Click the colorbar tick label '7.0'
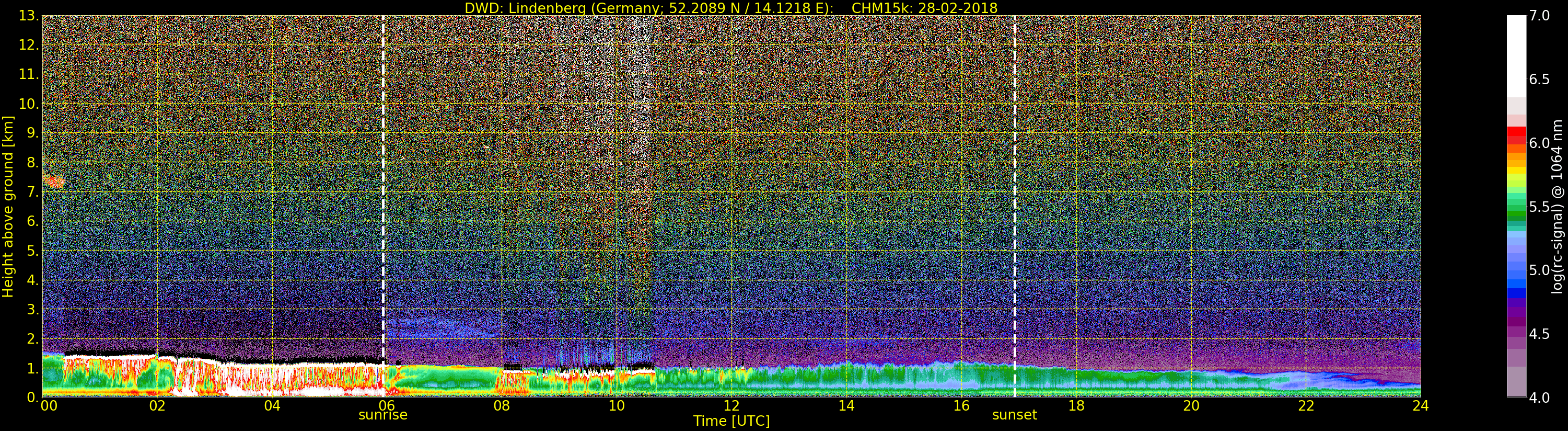 click(x=1539, y=16)
